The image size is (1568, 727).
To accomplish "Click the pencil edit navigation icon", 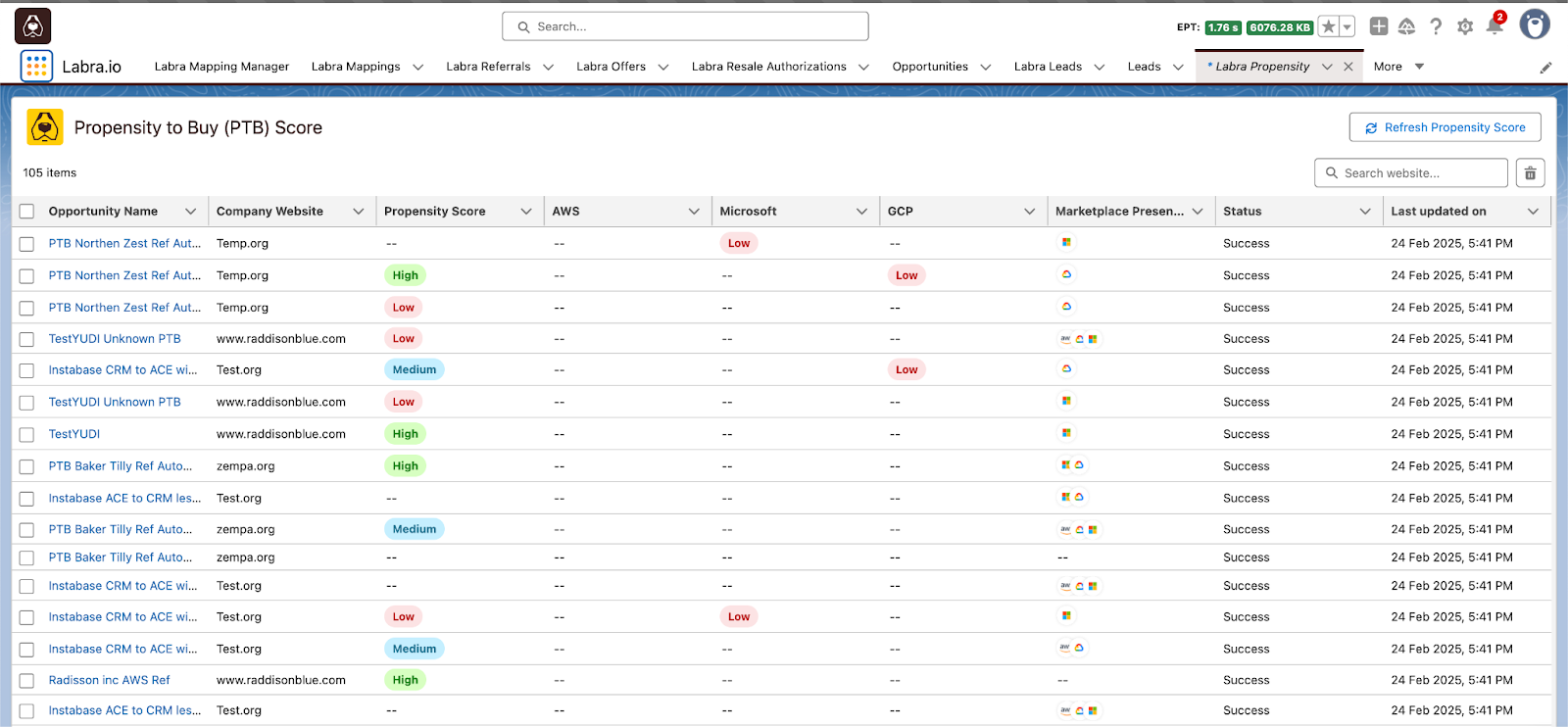I will pos(1545,68).
